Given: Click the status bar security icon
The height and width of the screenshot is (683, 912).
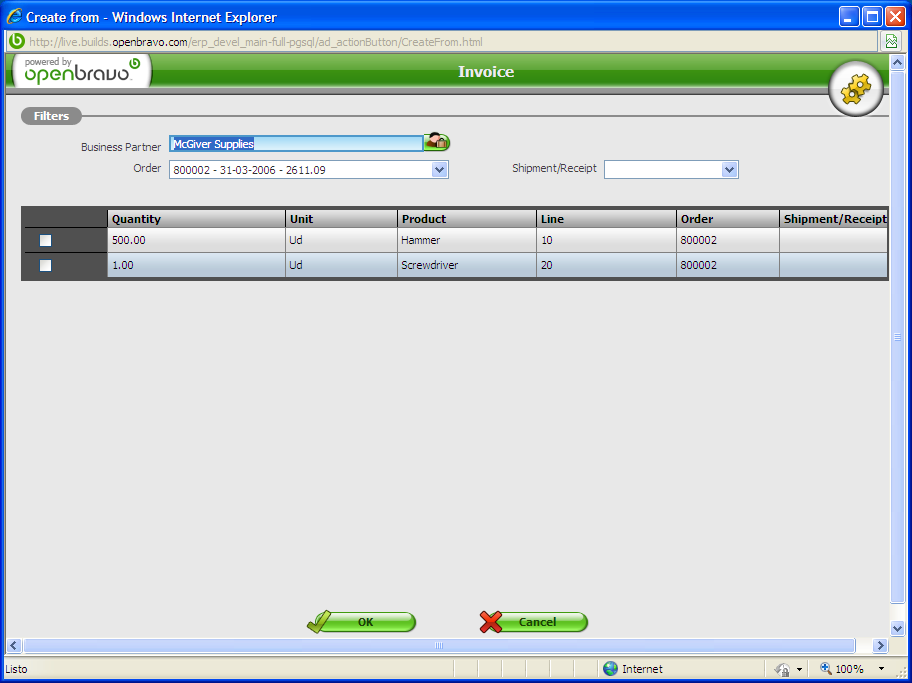Looking at the screenshot, I should pyautogui.click(x=781, y=669).
